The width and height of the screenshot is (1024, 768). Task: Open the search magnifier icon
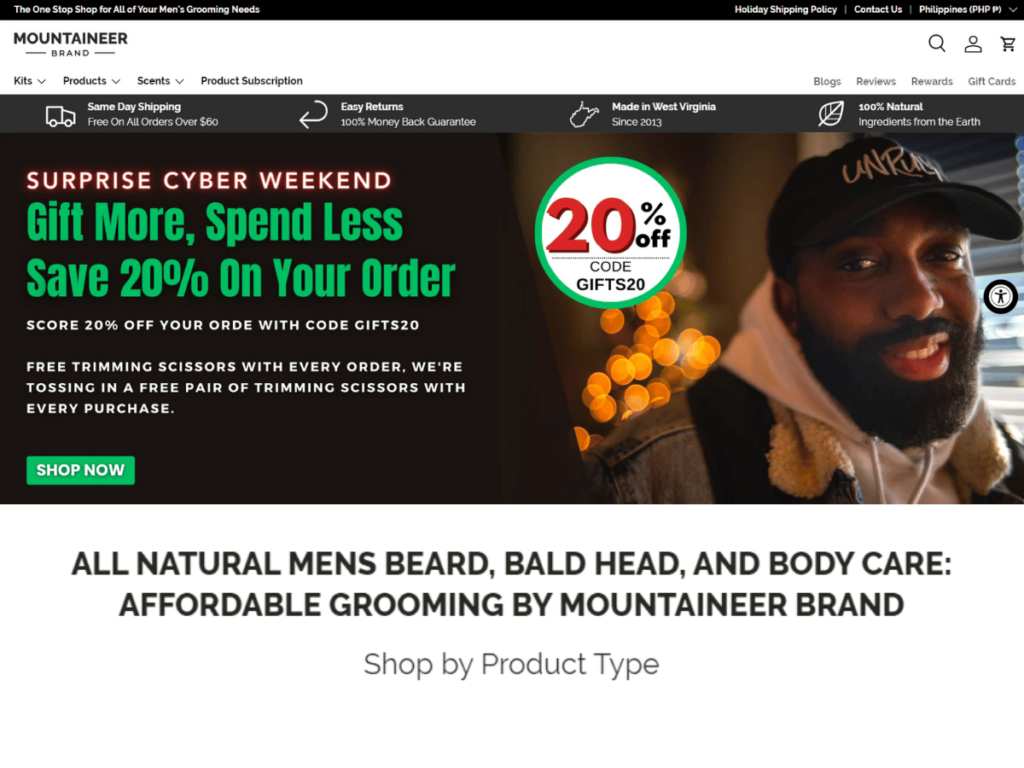[936, 44]
